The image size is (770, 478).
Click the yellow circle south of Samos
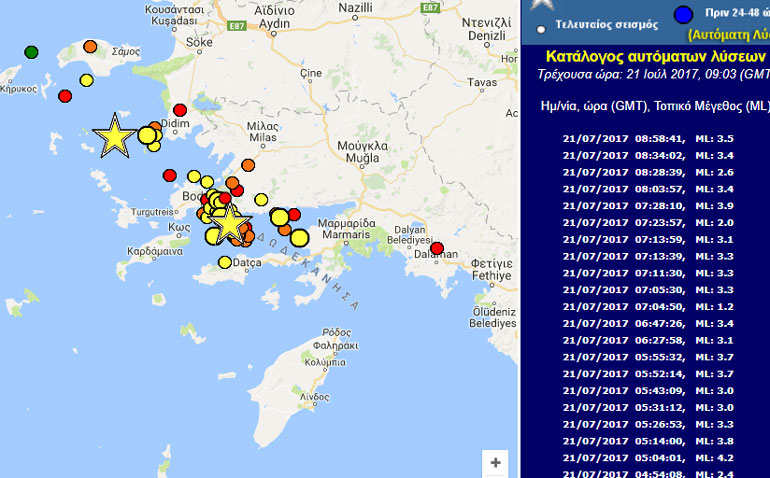pos(86,80)
